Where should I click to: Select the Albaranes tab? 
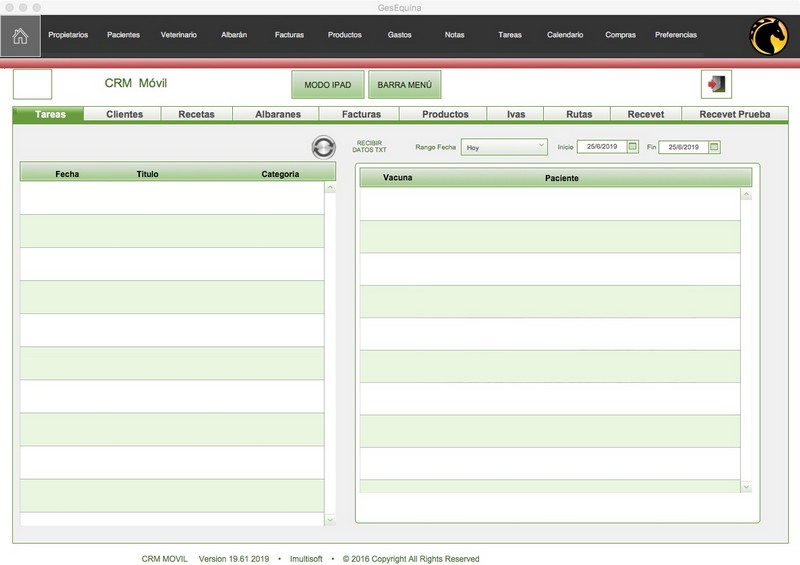pyautogui.click(x=278, y=114)
